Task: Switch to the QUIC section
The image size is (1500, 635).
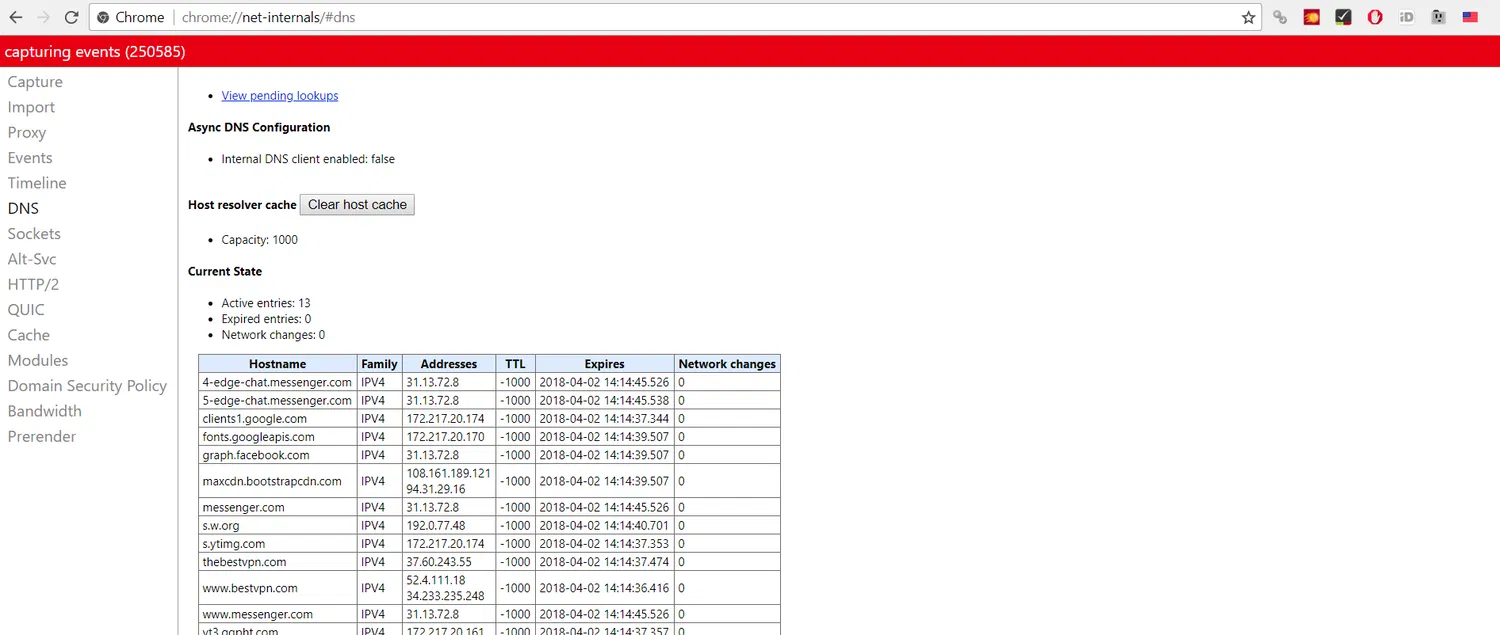Action: point(26,310)
